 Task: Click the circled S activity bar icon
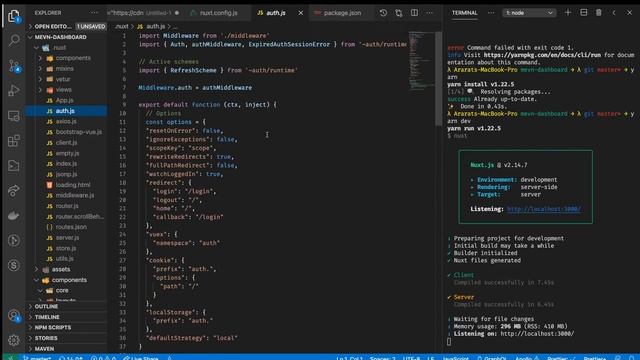14,265
